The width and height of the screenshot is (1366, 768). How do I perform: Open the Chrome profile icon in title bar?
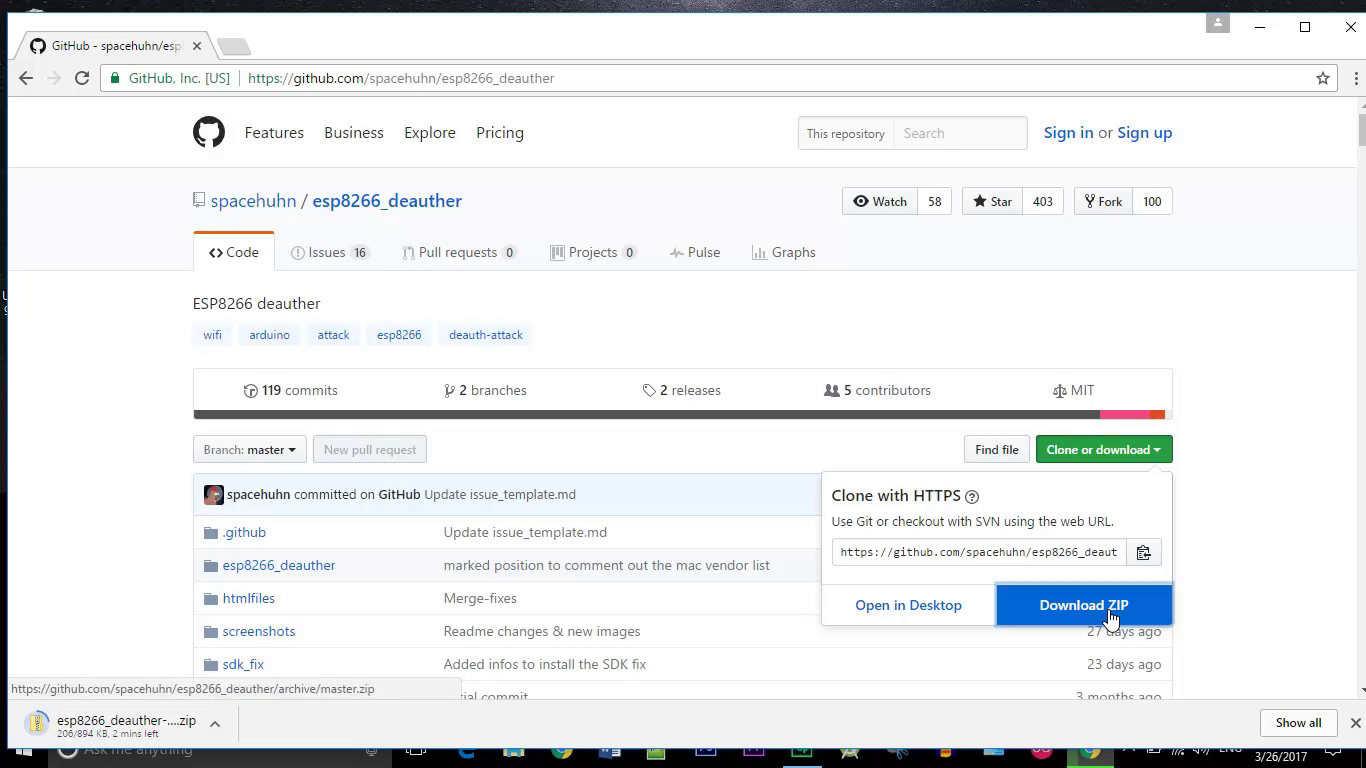point(1218,23)
